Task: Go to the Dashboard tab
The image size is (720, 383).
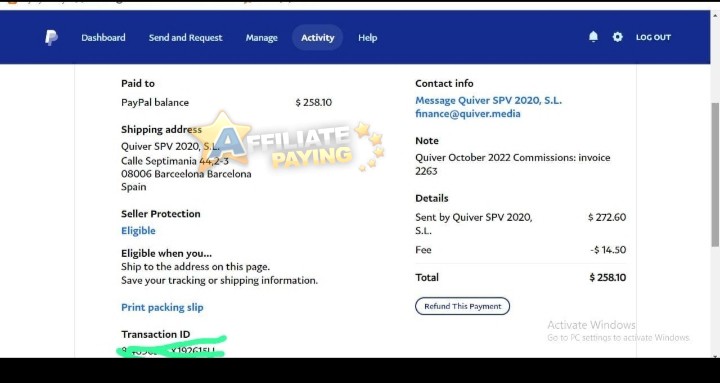Action: pyautogui.click(x=103, y=38)
